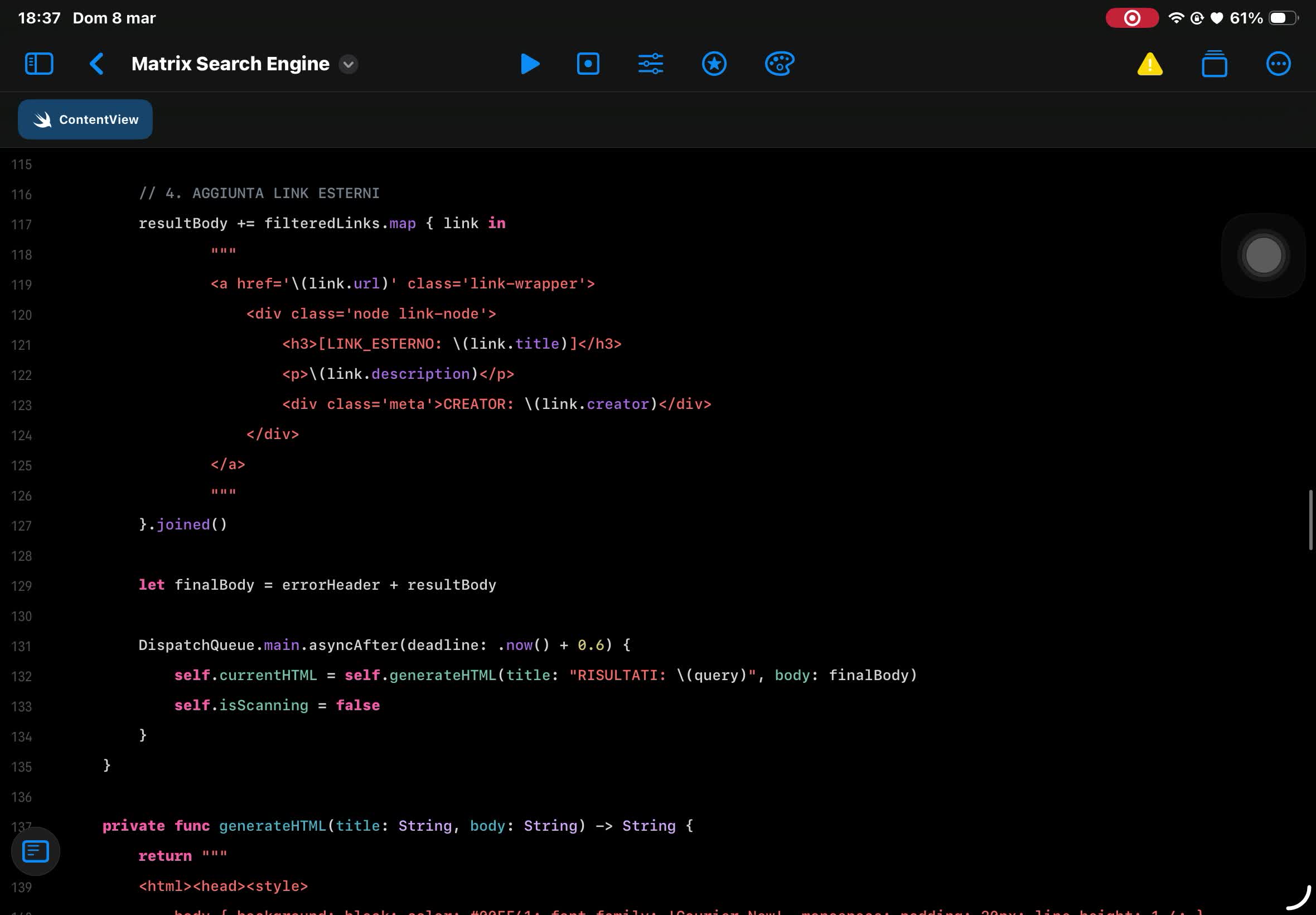Go back with the chevron arrow
This screenshot has height=915, width=1316.
(x=96, y=64)
